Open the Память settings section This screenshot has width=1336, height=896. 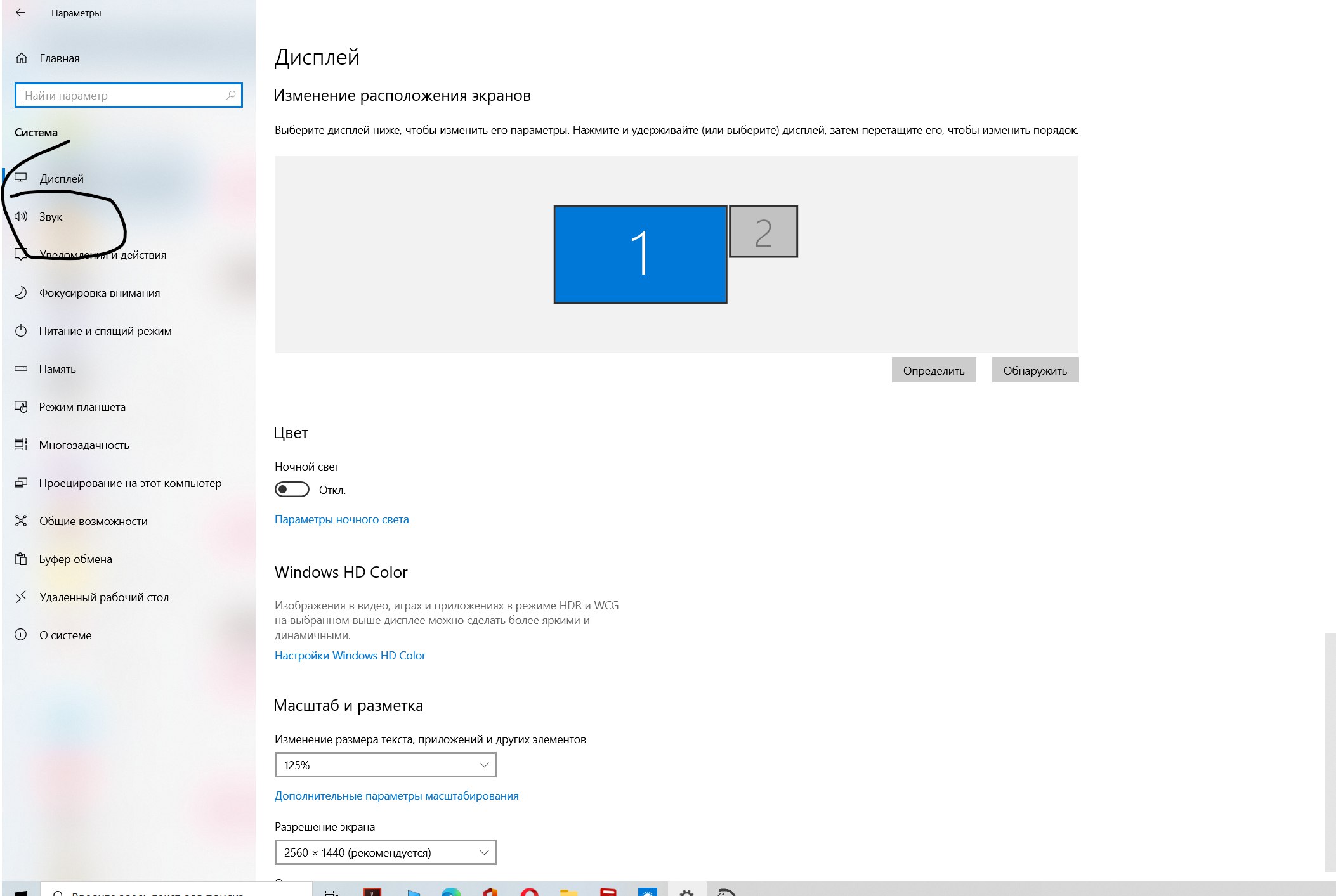[x=57, y=369]
